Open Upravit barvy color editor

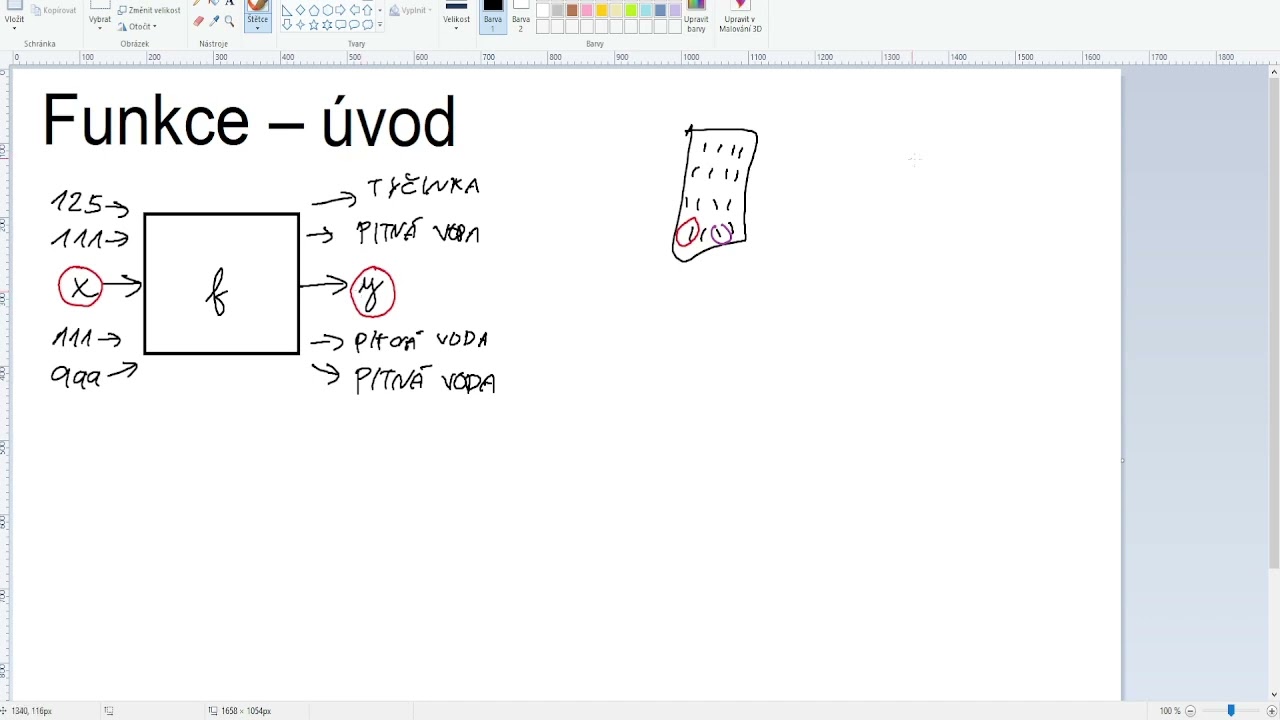(x=696, y=17)
